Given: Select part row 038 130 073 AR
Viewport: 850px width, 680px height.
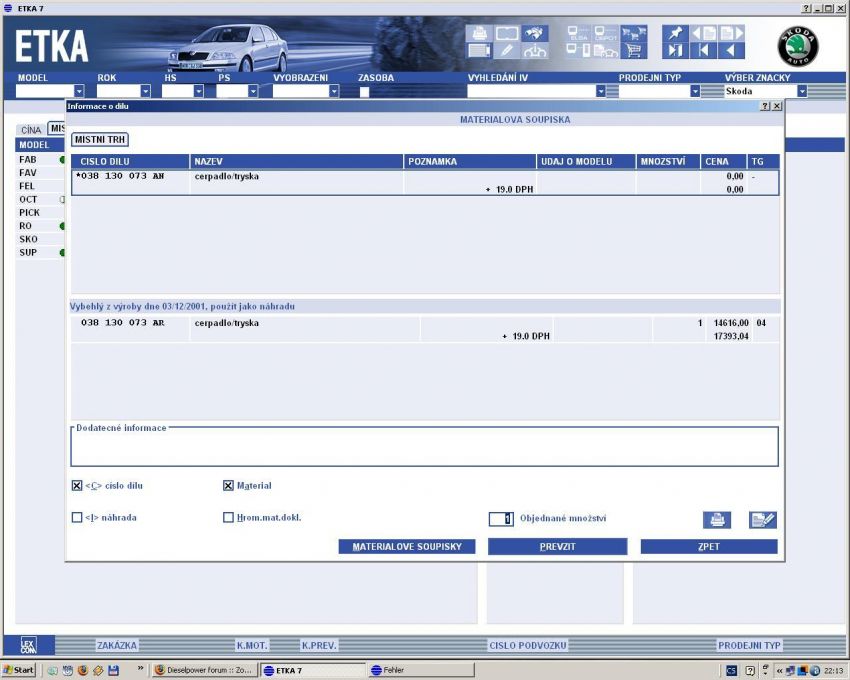Looking at the screenshot, I should (x=425, y=329).
